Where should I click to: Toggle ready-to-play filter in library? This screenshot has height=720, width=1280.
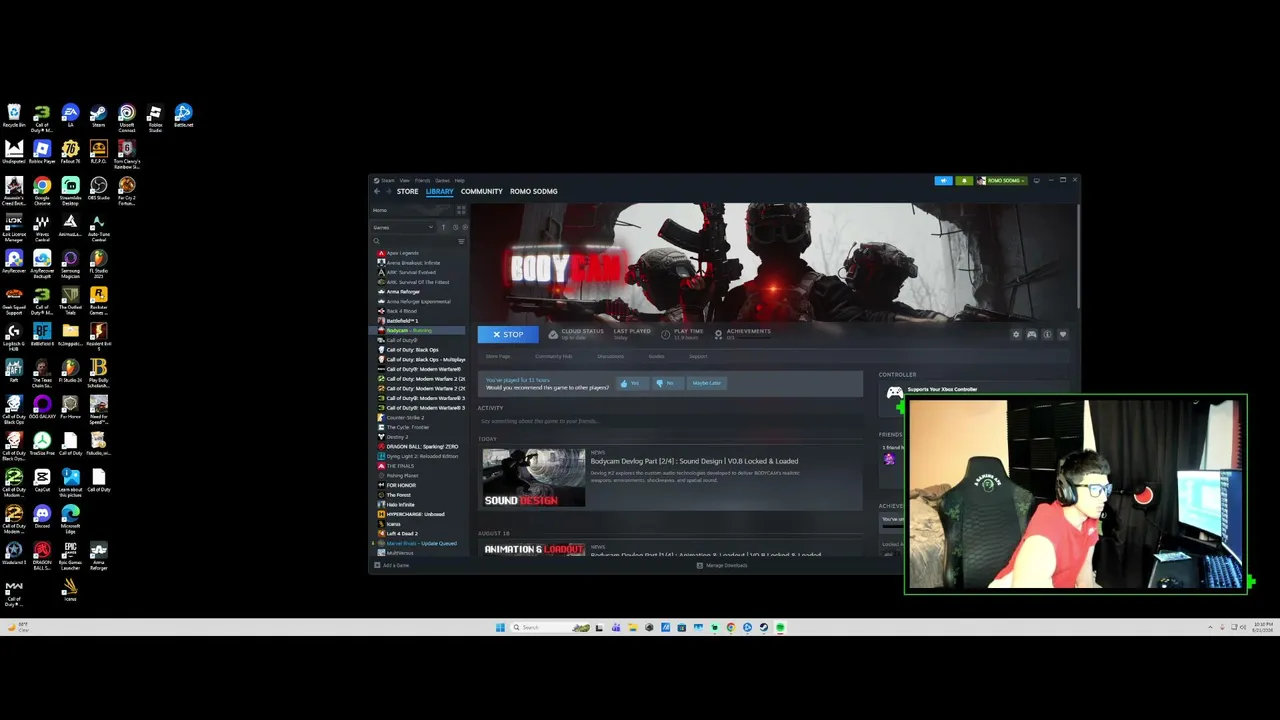pos(465,227)
